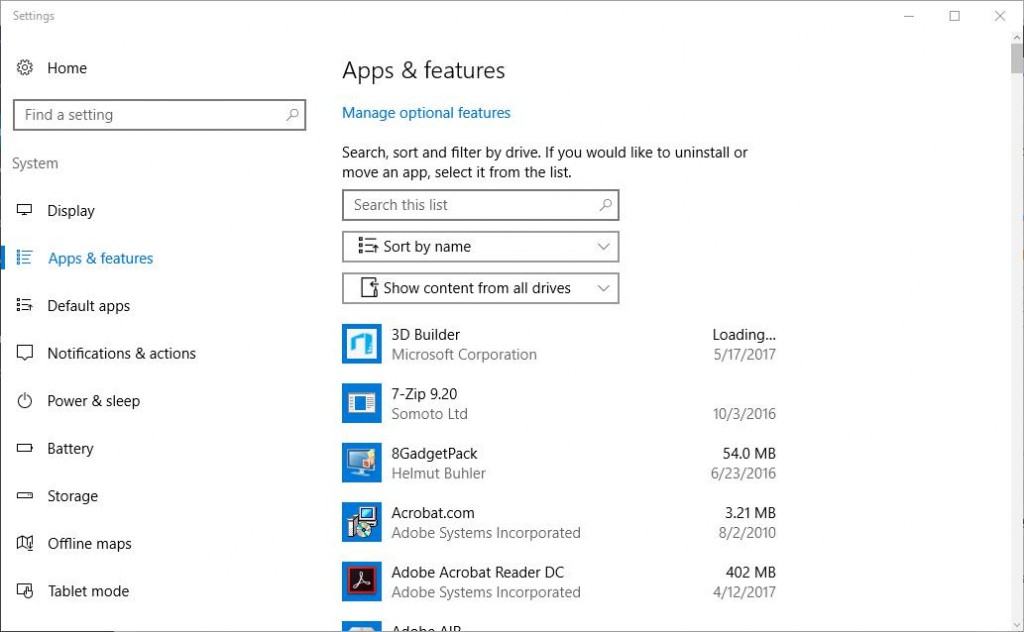The width and height of the screenshot is (1024, 632).
Task: Open Notifications & actions via its speech bubble icon
Action: [24, 353]
